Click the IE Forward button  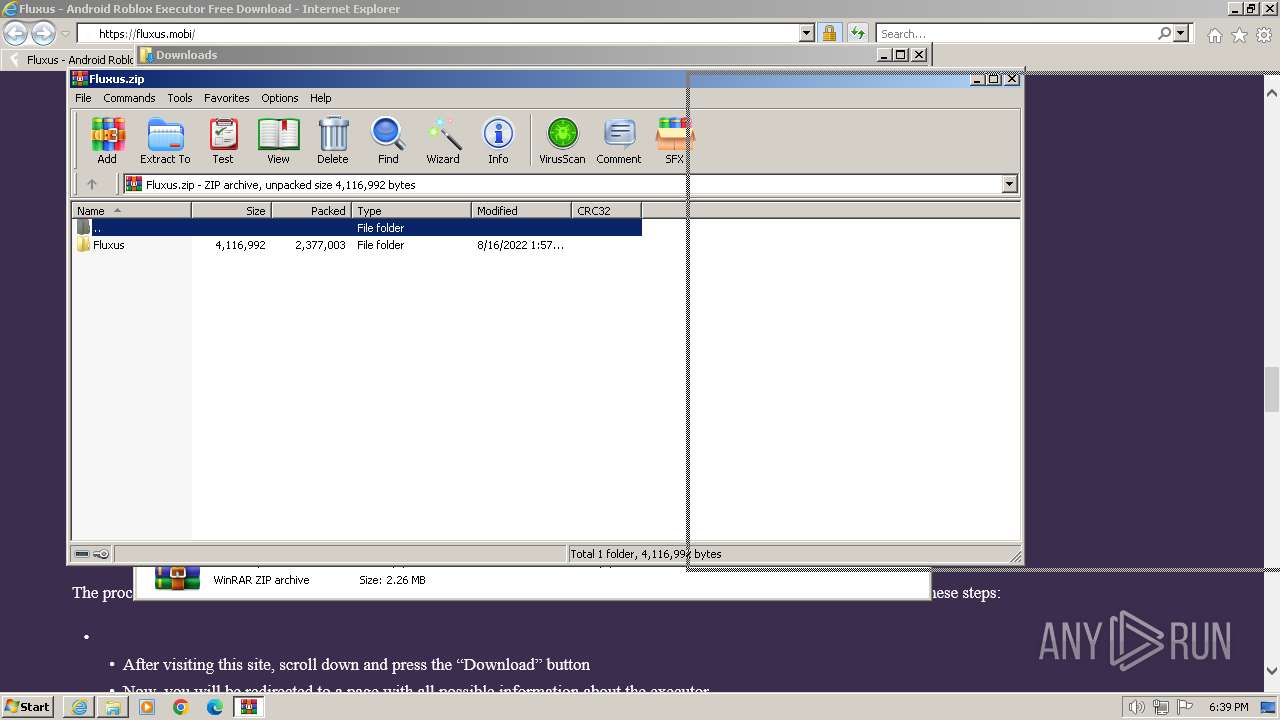click(x=43, y=34)
